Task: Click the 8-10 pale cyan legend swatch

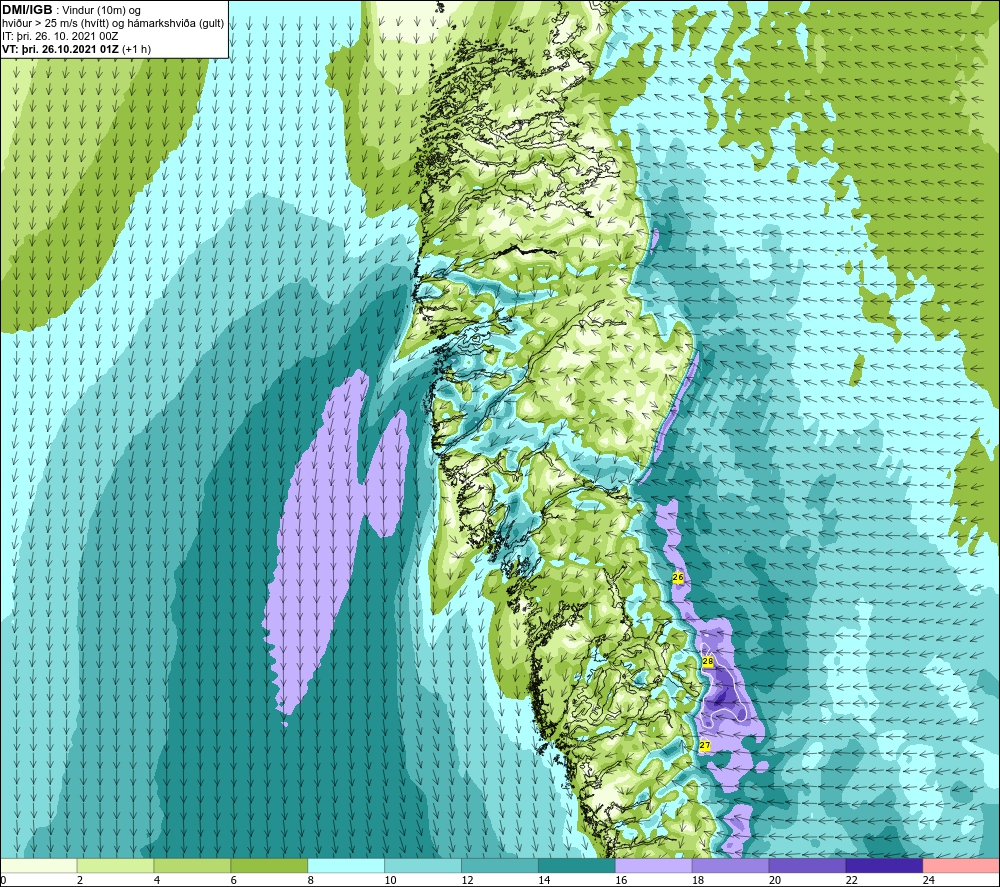Action: click(x=346, y=865)
